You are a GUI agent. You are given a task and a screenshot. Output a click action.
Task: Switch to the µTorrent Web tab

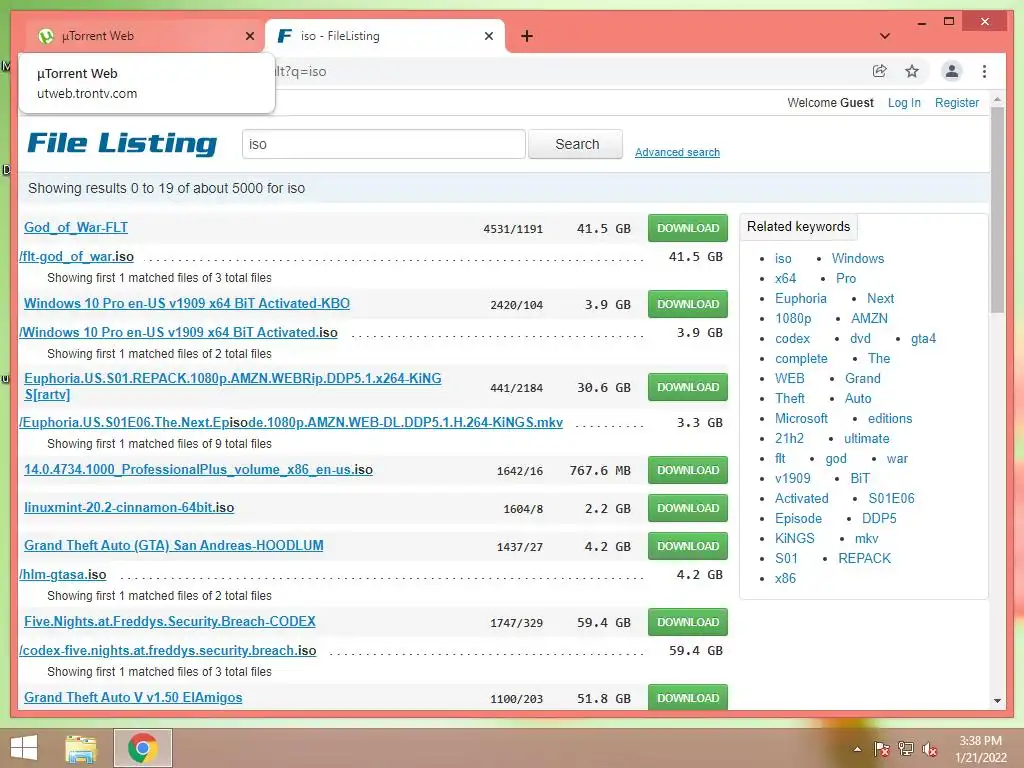tap(144, 36)
